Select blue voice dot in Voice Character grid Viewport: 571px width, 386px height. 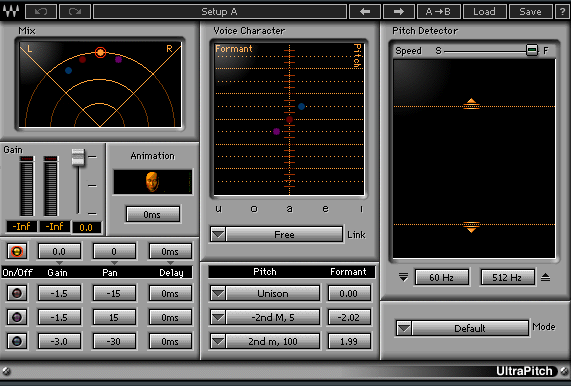(x=301, y=107)
